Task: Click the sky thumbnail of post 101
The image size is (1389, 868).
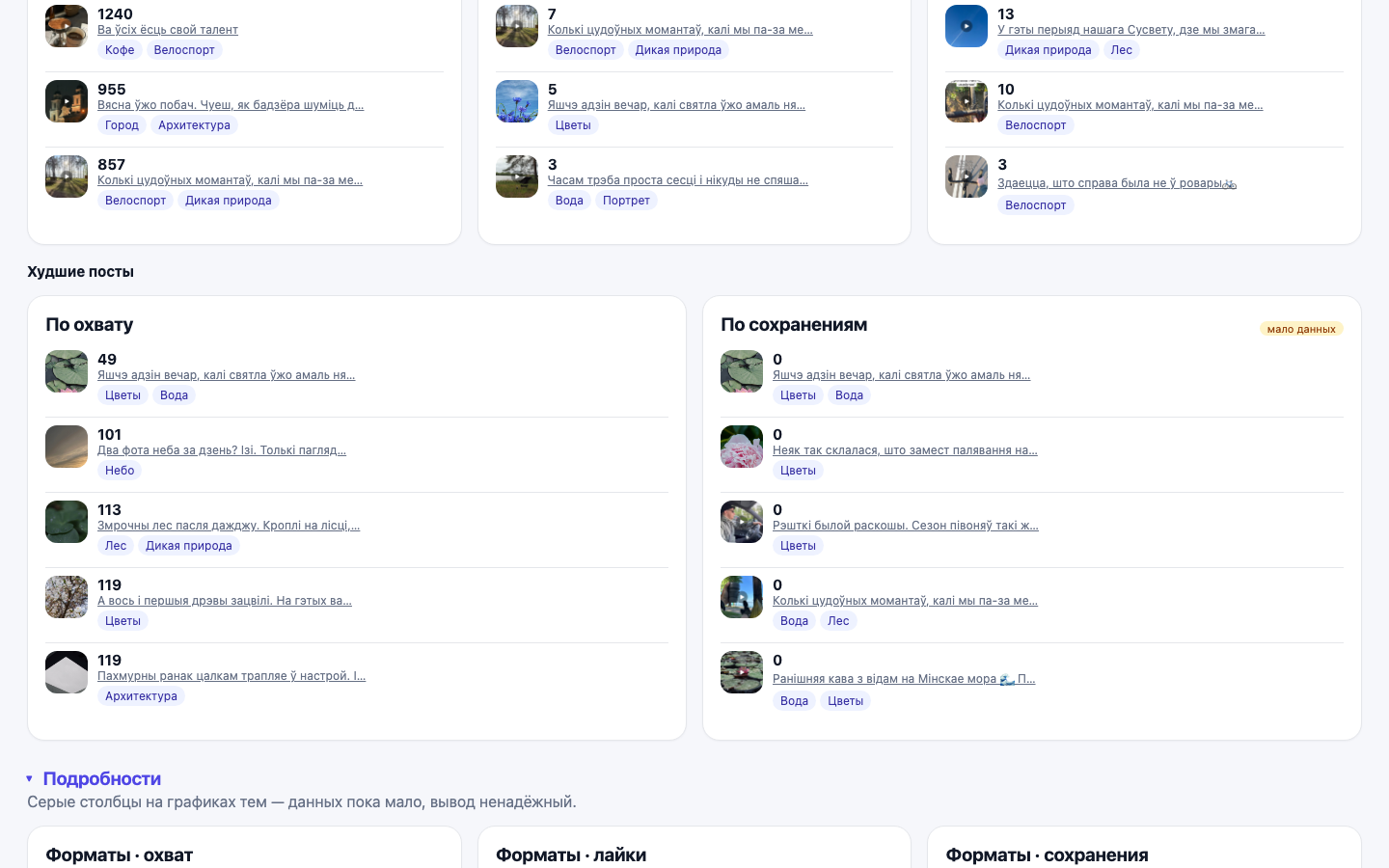Action: click(x=67, y=447)
